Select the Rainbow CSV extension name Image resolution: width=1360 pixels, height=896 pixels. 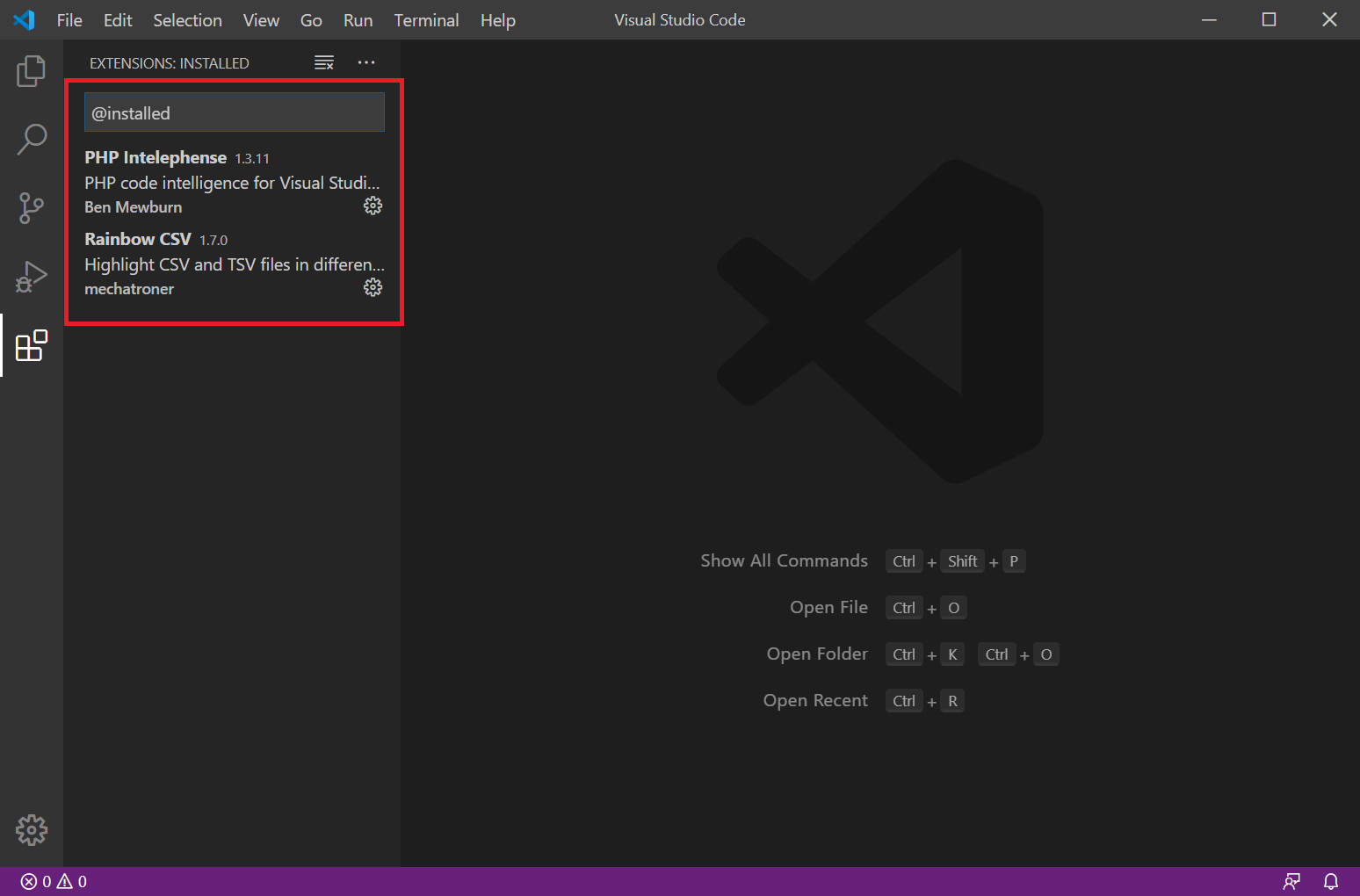[138, 239]
